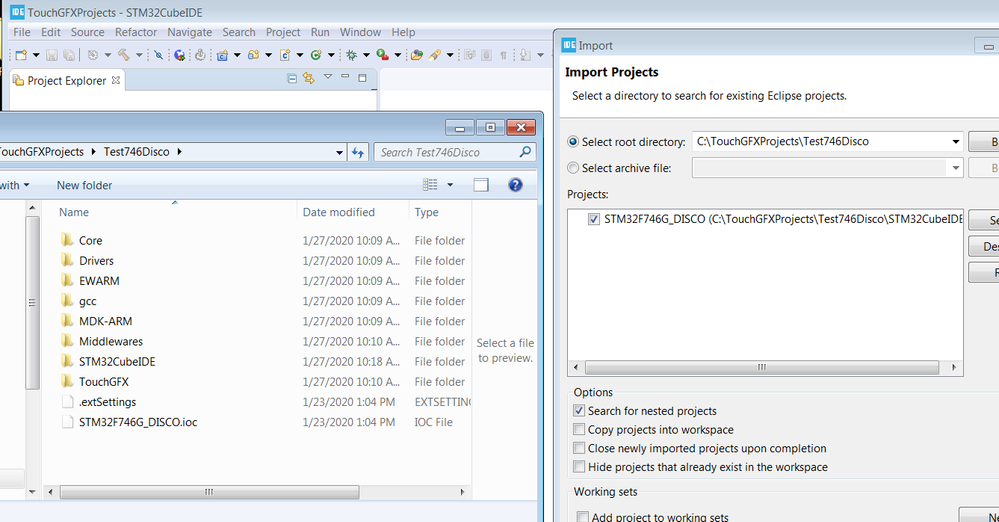Click the build hammer icon
The width and height of the screenshot is (999, 522).
click(124, 55)
